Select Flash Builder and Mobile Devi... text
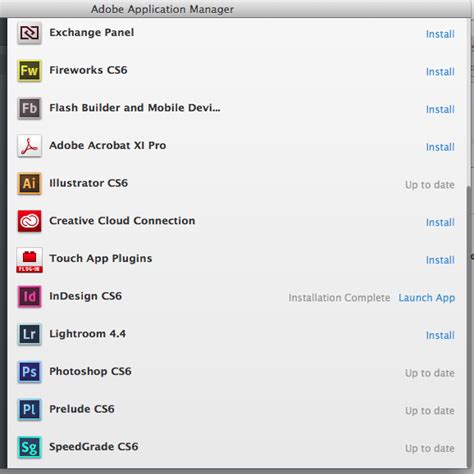Viewport: 474px width, 474px height. click(x=135, y=108)
